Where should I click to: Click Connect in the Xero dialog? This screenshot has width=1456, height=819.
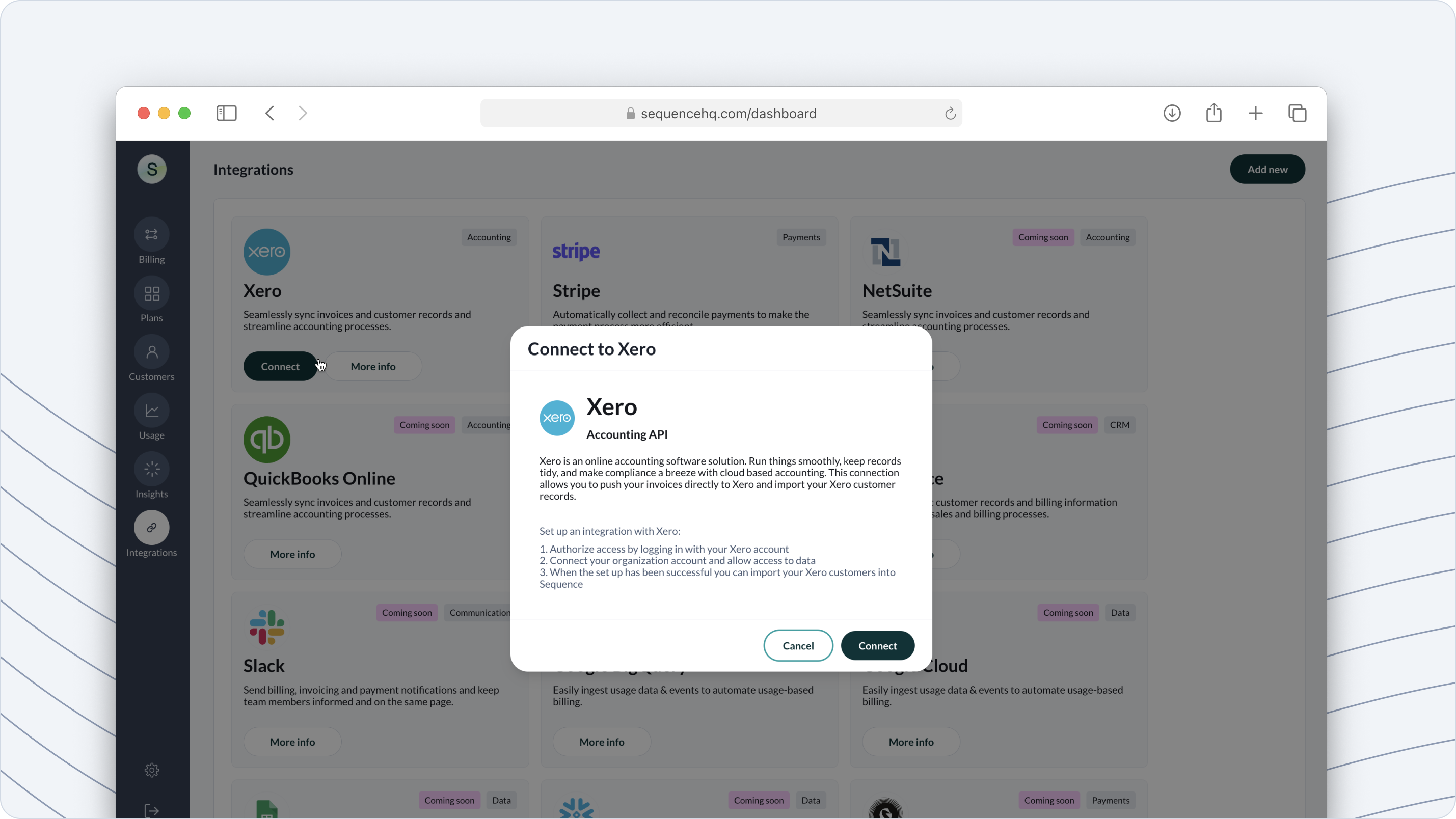point(877,645)
